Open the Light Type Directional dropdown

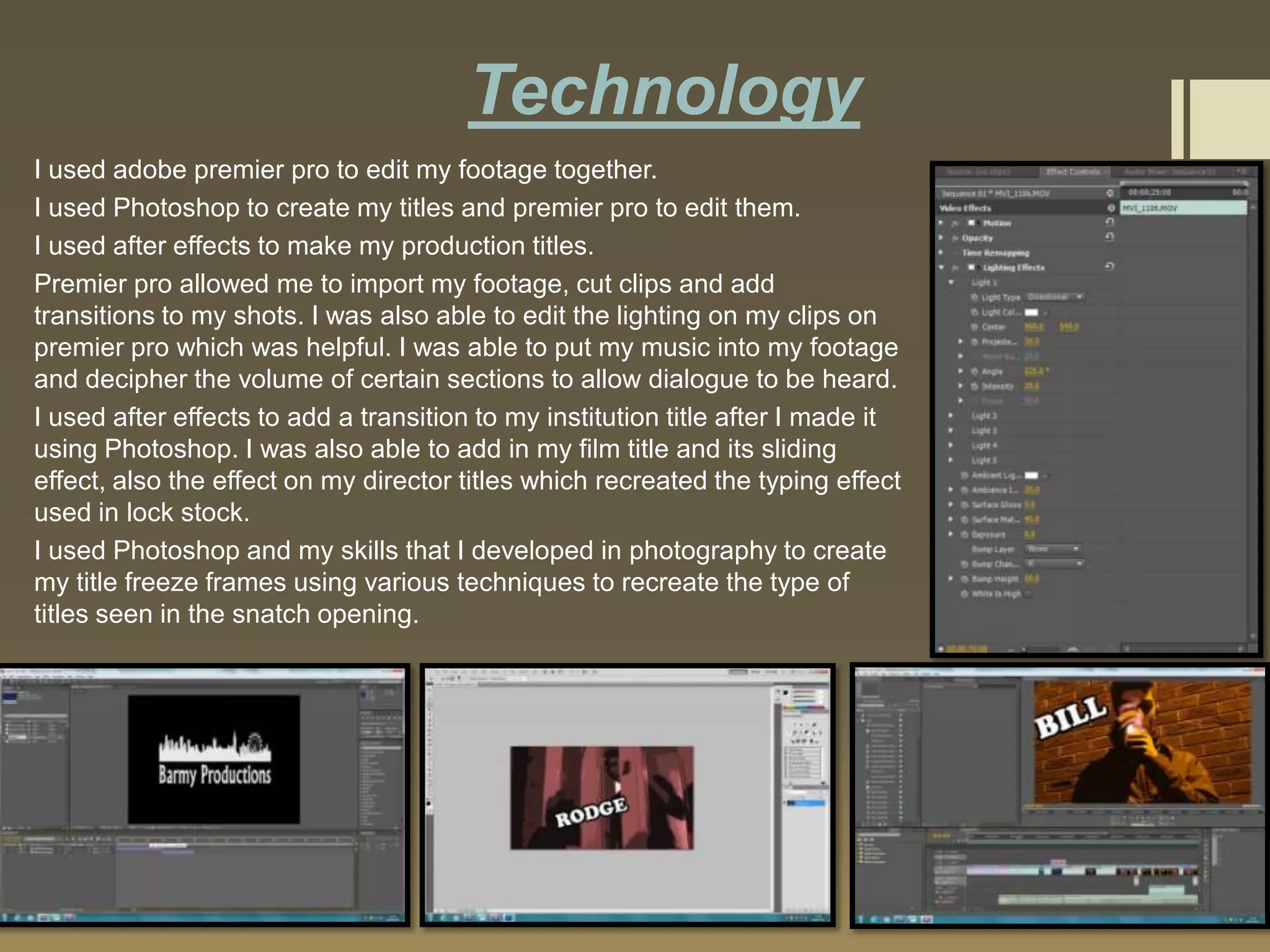1055,297
